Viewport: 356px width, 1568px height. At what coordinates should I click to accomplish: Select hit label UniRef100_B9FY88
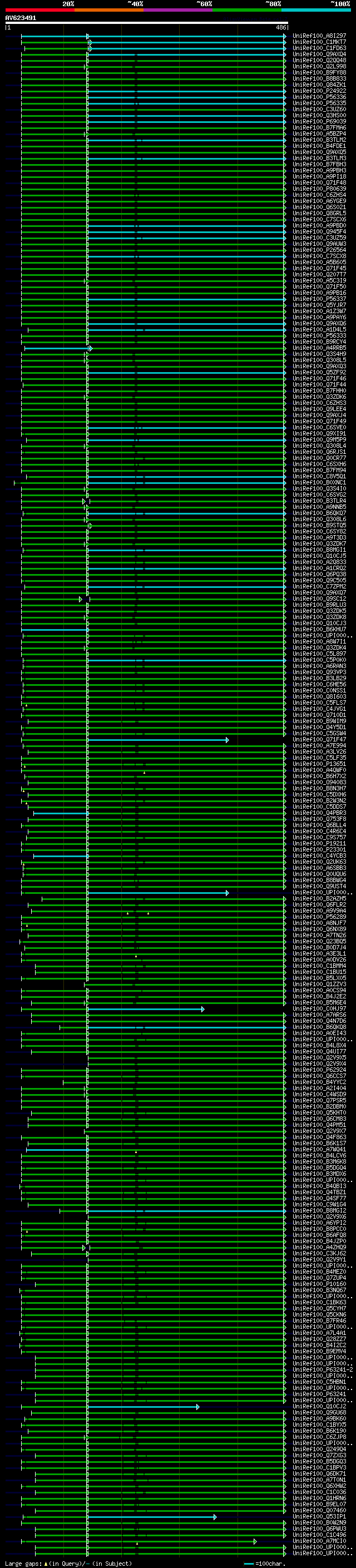(319, 72)
